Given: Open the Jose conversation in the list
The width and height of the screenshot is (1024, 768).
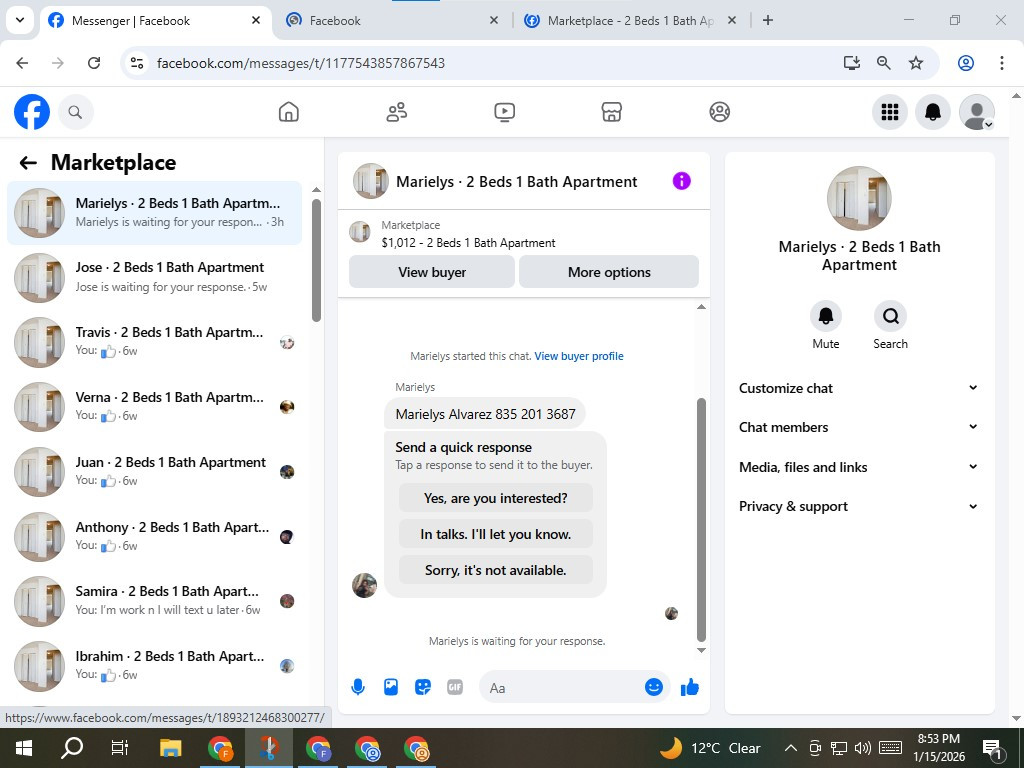Looking at the screenshot, I should pos(155,278).
